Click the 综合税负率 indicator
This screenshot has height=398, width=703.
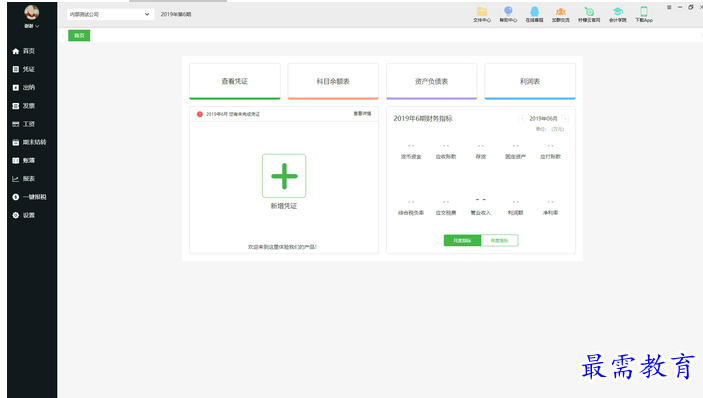tap(411, 208)
